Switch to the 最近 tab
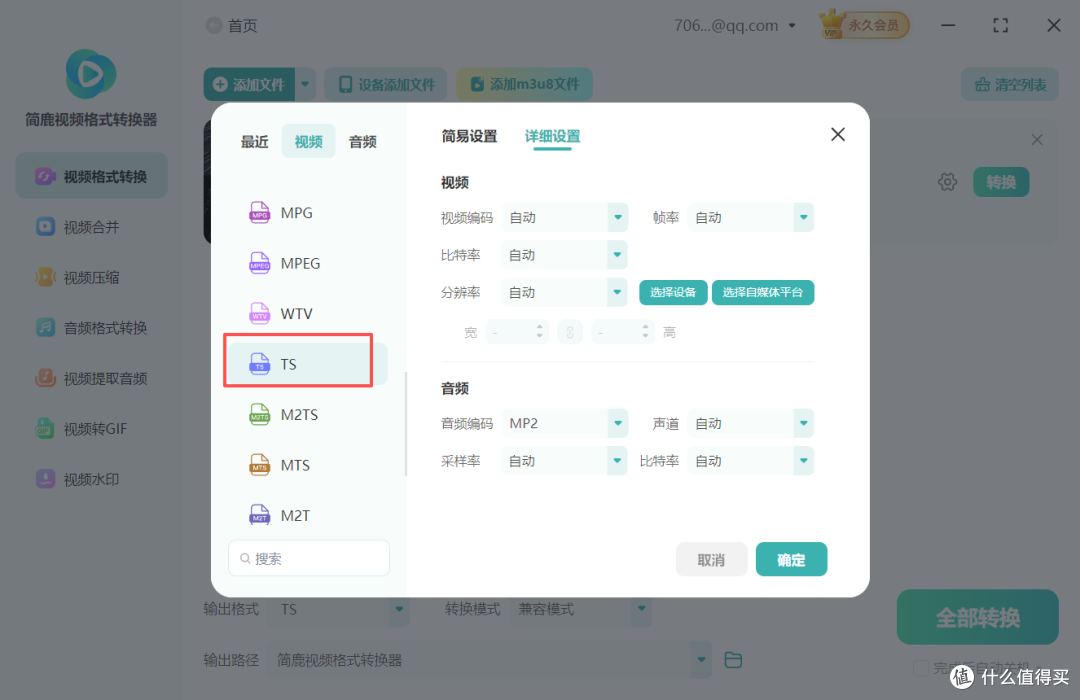Screen dimensions: 1080x700 pos(254,141)
